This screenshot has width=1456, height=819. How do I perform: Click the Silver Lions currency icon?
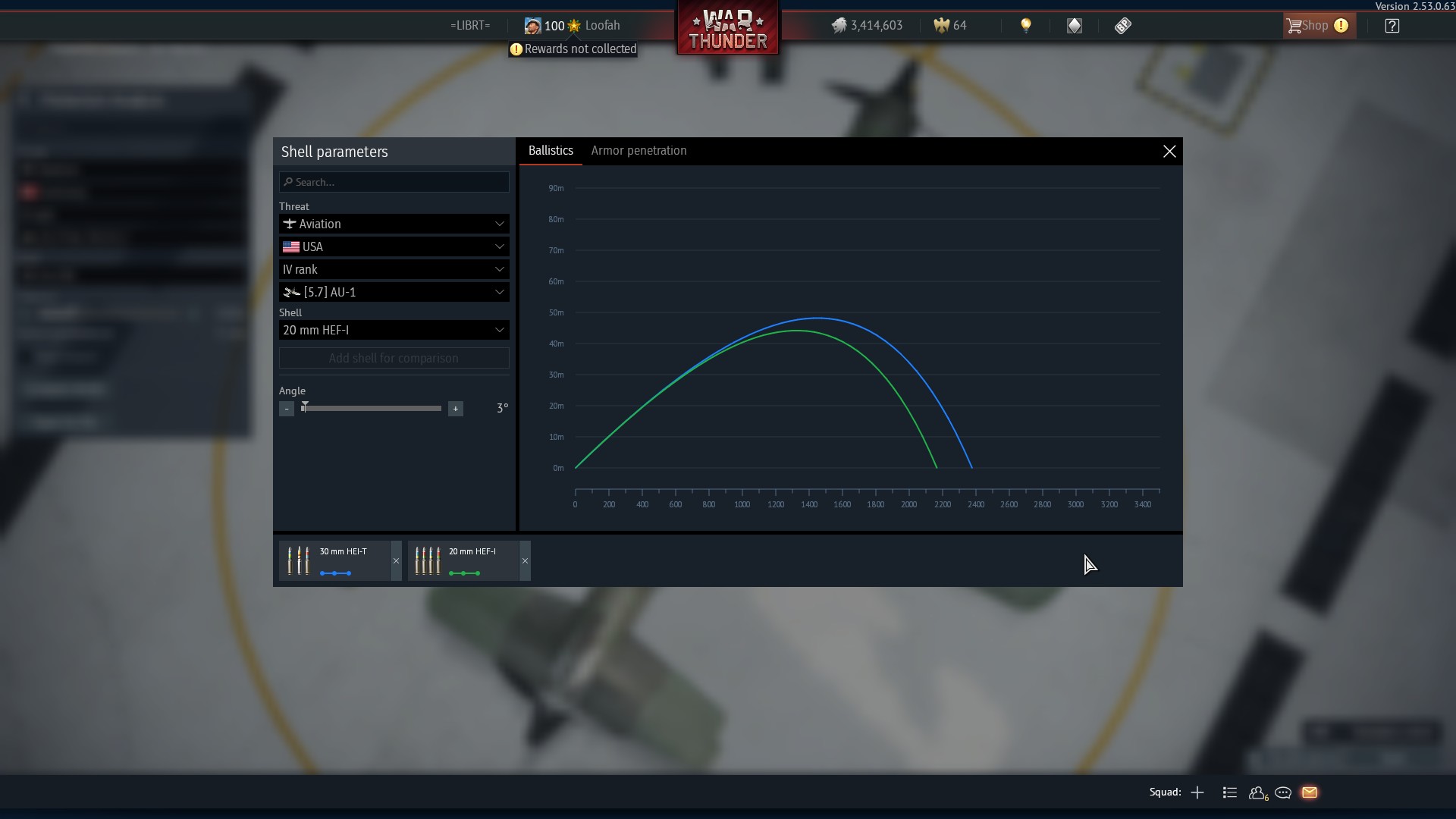tap(839, 26)
